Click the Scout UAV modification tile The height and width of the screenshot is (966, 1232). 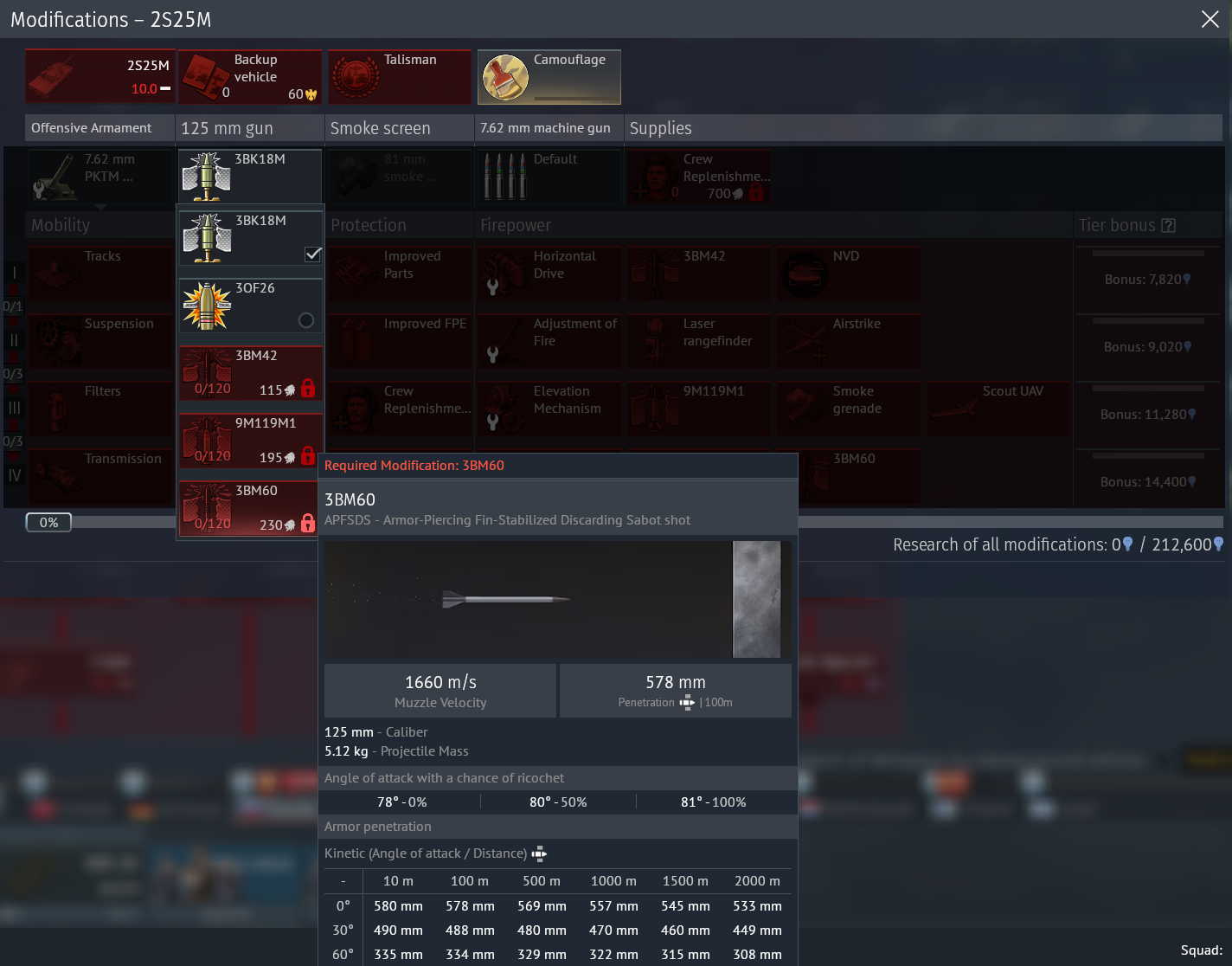click(998, 408)
